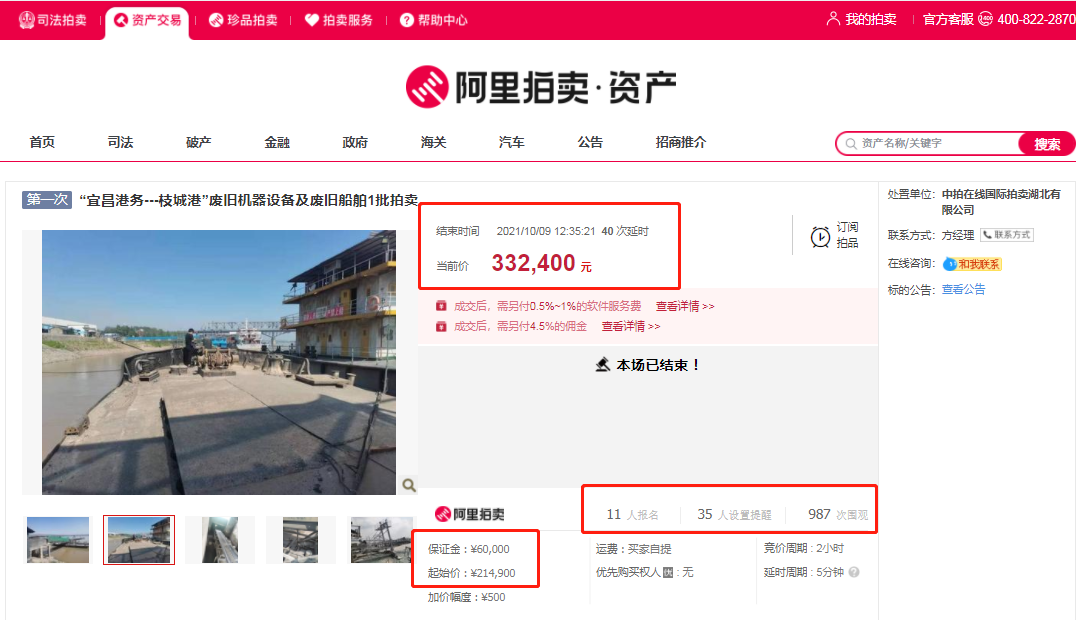Click the question mark icon beside 帮助中心

407,20
